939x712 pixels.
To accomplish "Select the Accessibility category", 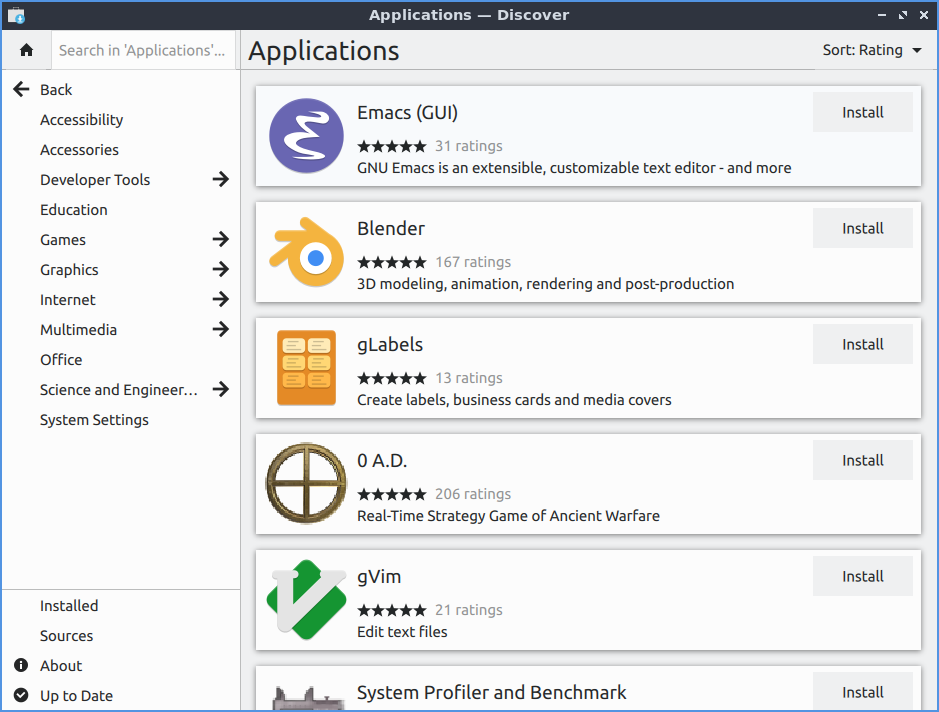I will pyautogui.click(x=81, y=120).
